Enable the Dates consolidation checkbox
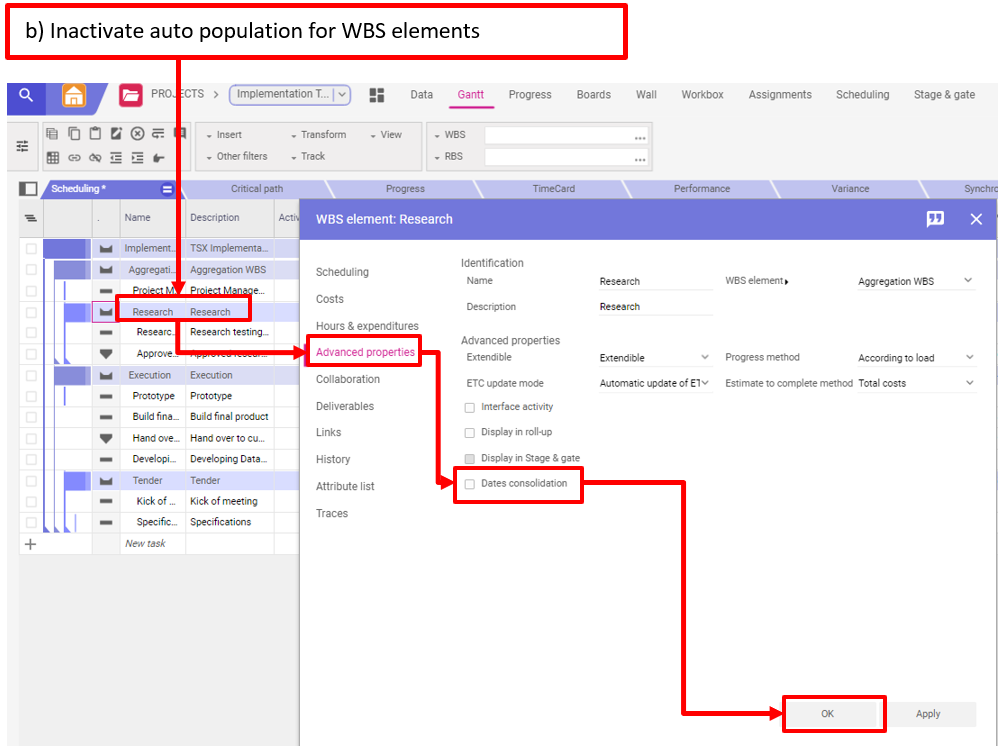 click(470, 484)
